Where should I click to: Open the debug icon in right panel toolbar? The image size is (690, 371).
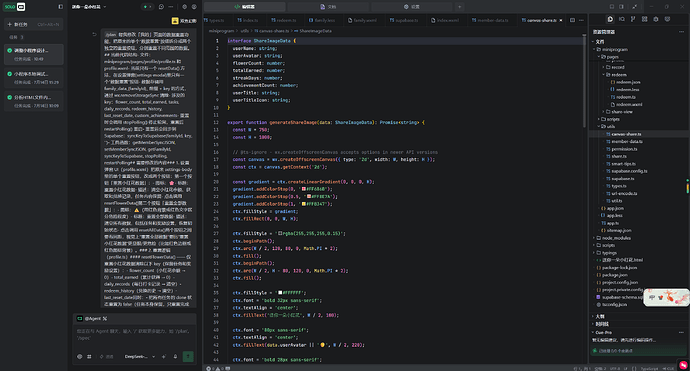point(656,19)
